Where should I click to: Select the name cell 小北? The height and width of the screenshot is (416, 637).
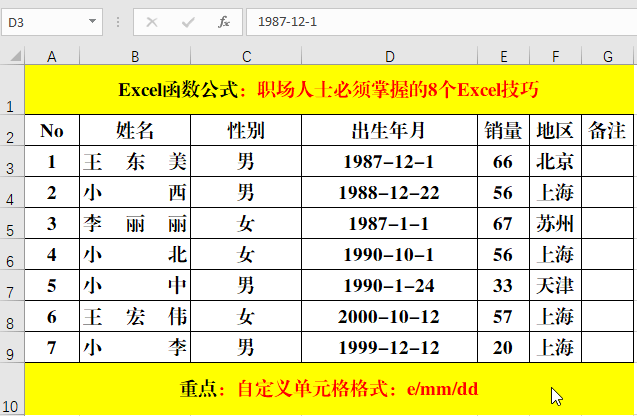coord(135,254)
